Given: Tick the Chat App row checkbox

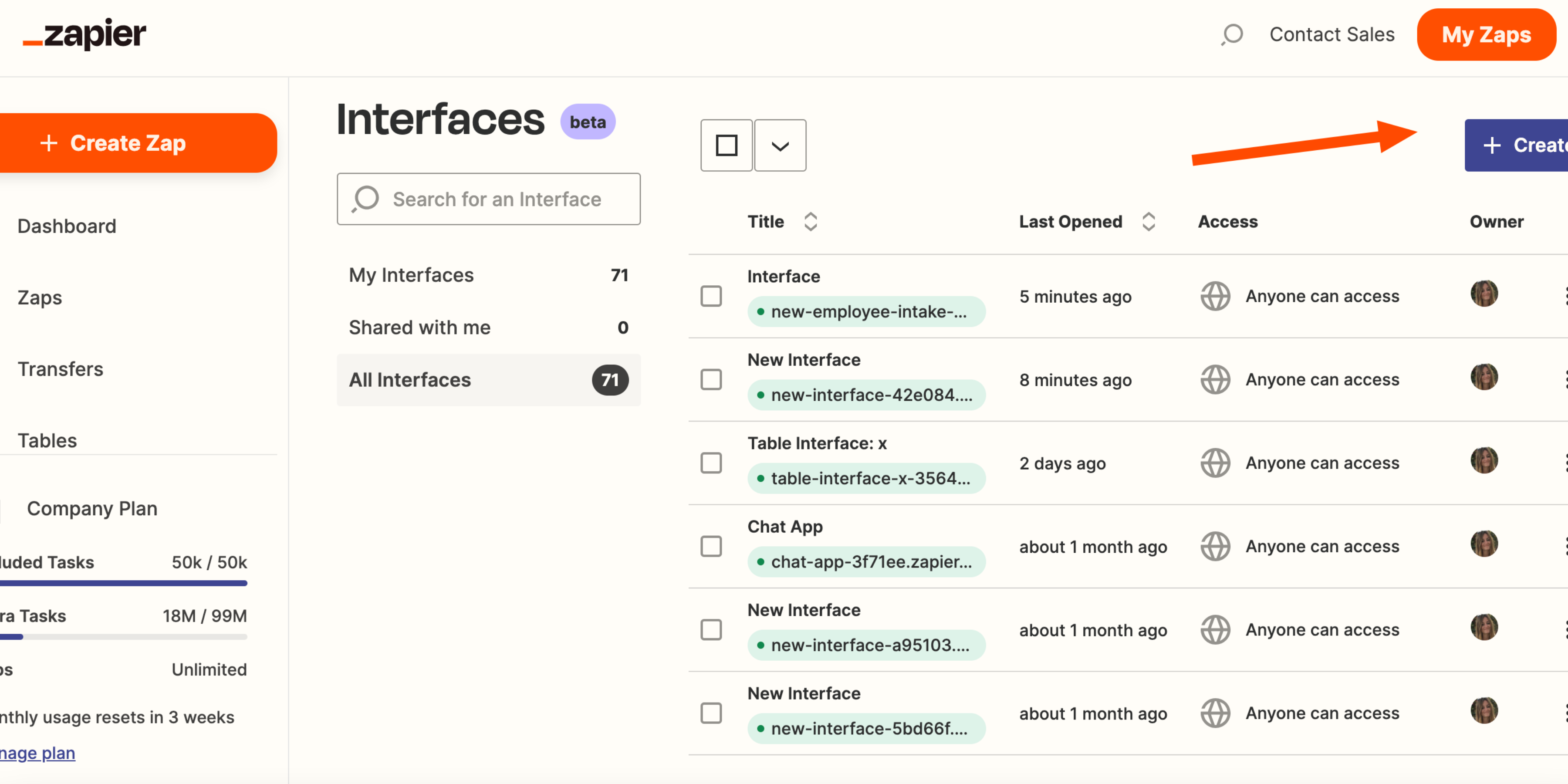Looking at the screenshot, I should point(711,546).
